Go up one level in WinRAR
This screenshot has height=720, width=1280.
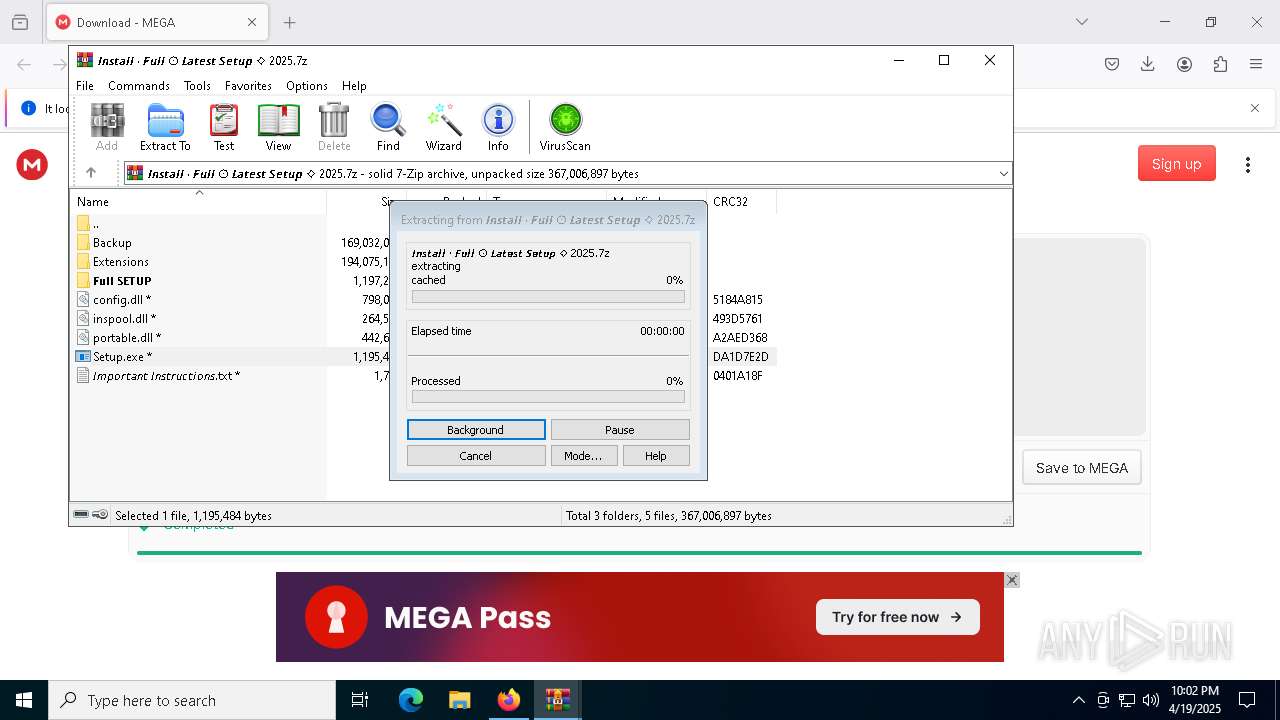[91, 173]
